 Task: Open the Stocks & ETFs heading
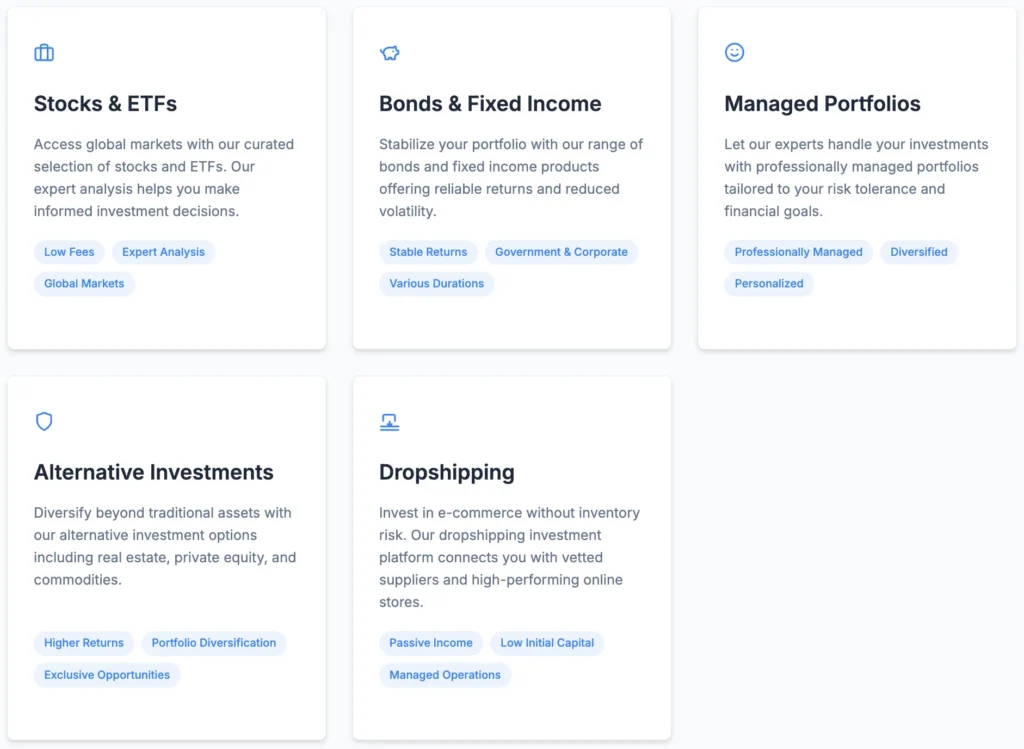105,104
